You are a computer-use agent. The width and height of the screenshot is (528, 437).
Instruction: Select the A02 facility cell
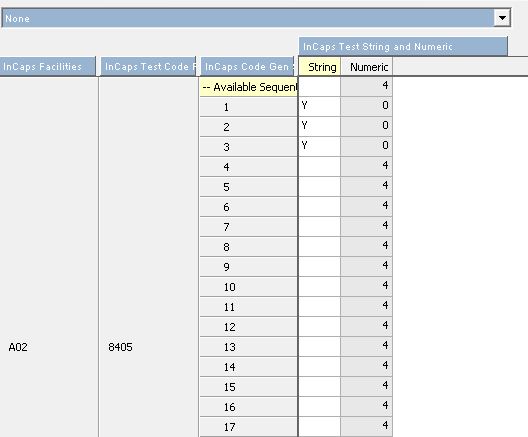click(18, 347)
